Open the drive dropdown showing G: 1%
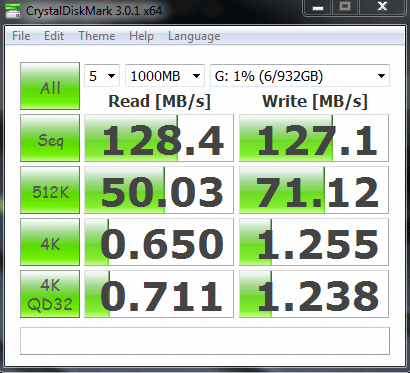Screen dimensions: 410x373 click(x=300, y=76)
